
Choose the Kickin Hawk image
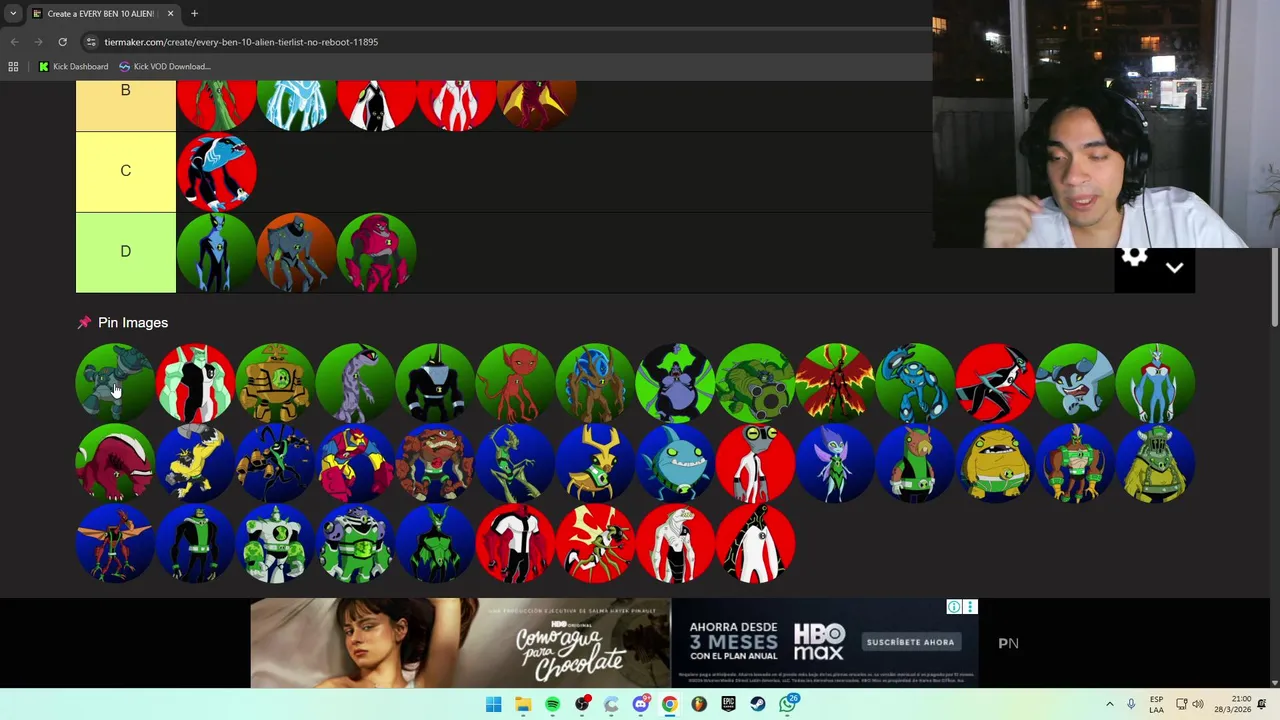pos(1075,462)
